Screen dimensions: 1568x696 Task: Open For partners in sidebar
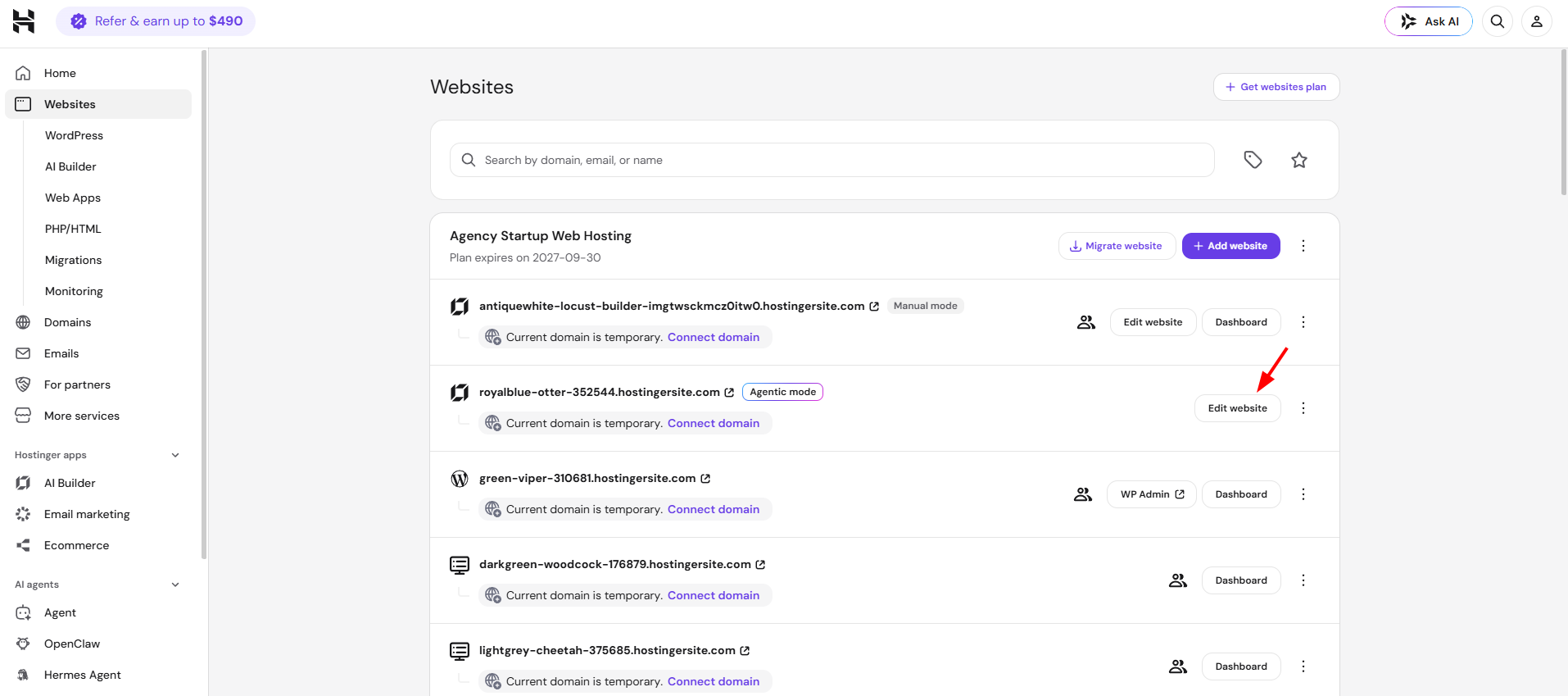98,384
